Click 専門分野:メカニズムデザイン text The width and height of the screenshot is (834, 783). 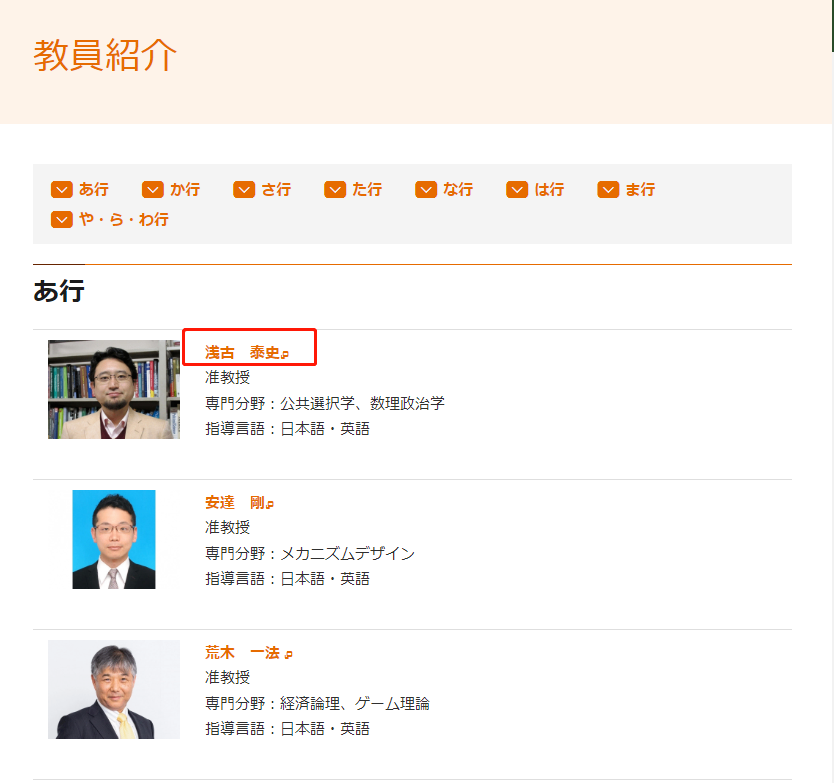(310, 553)
